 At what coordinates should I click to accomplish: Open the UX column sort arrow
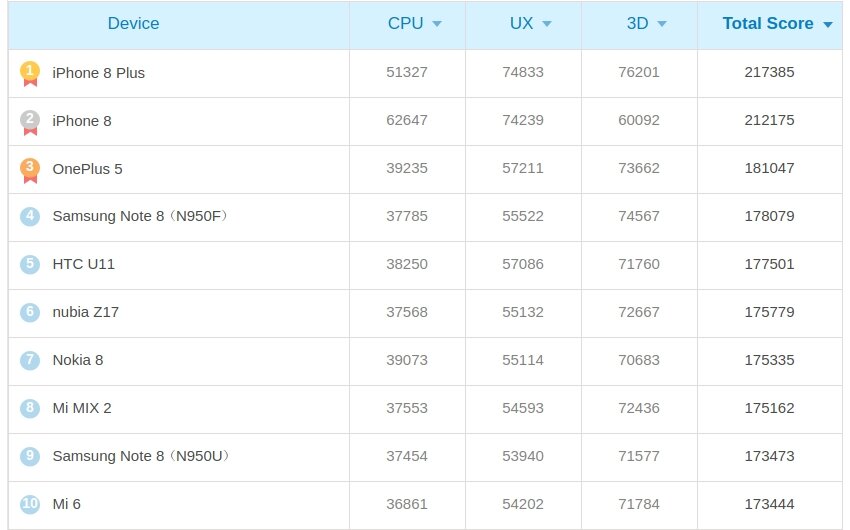pos(546,24)
